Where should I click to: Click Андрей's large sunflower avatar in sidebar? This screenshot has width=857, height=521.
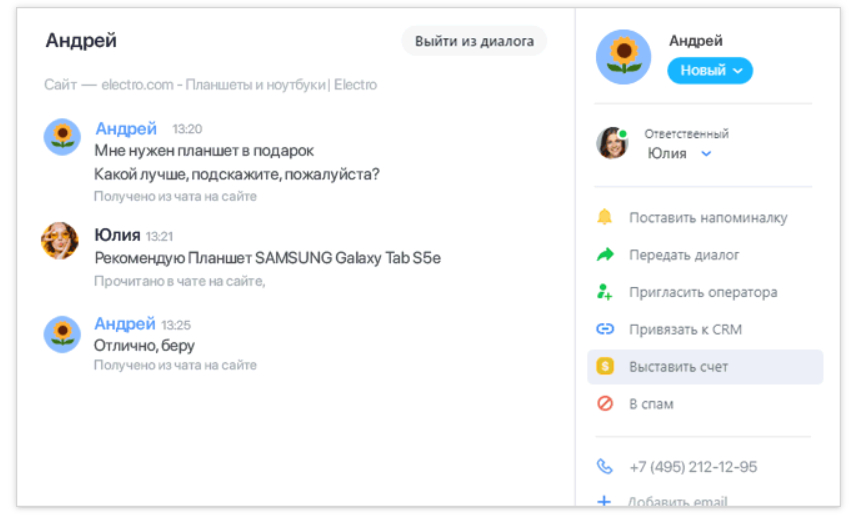pyautogui.click(x=623, y=57)
